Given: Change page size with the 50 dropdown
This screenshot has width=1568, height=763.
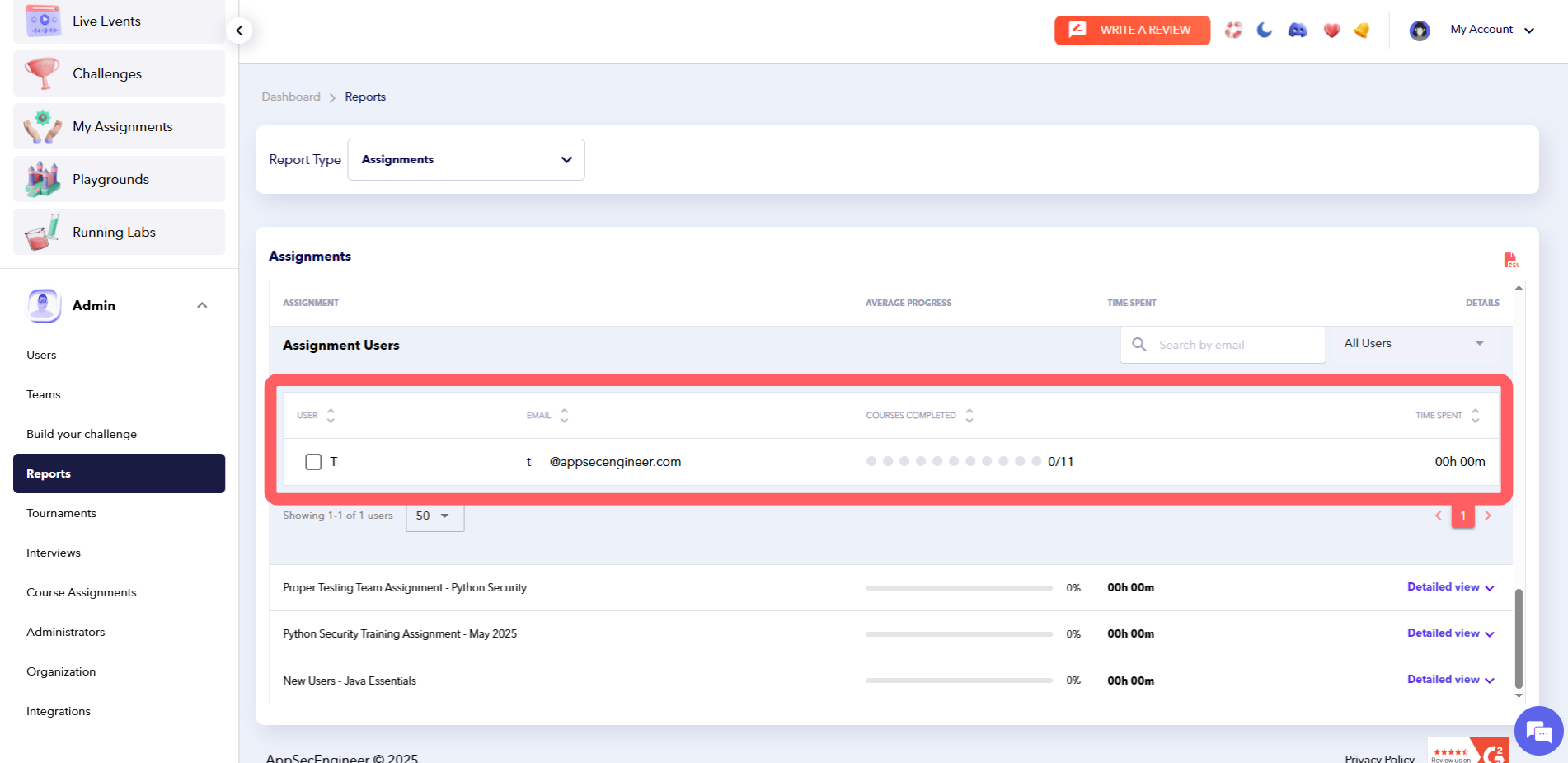Looking at the screenshot, I should click(x=434, y=516).
